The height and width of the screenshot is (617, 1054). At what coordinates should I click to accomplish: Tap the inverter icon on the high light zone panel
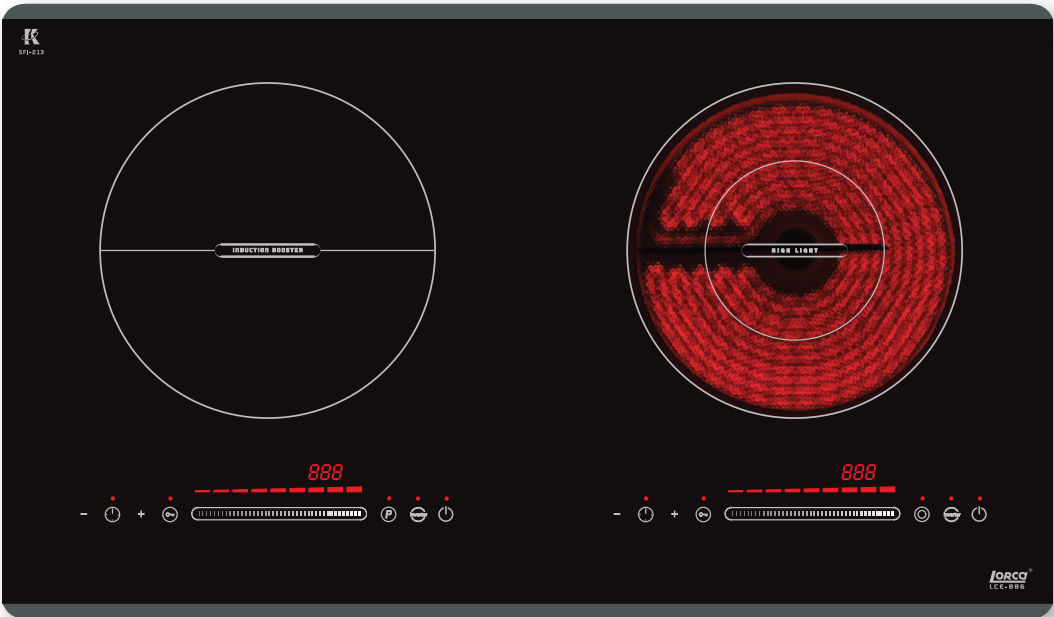951,514
